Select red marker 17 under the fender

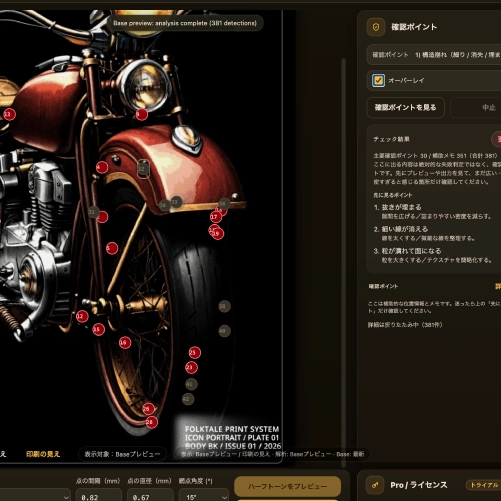pos(216,217)
